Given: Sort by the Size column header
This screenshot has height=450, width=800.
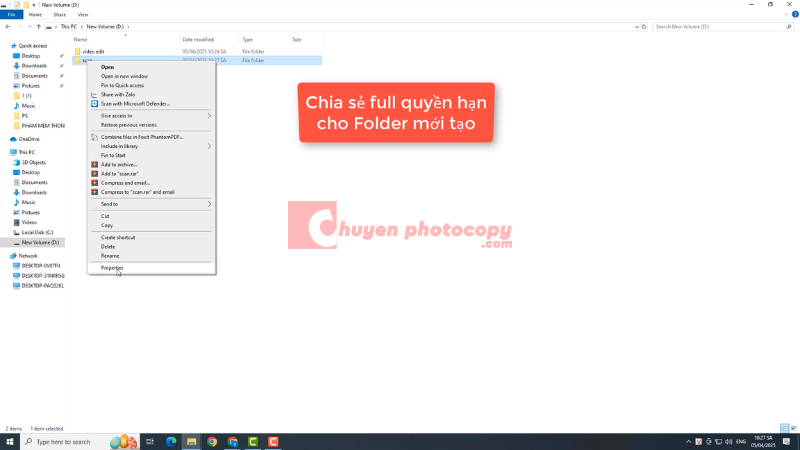Looking at the screenshot, I should tap(306, 39).
